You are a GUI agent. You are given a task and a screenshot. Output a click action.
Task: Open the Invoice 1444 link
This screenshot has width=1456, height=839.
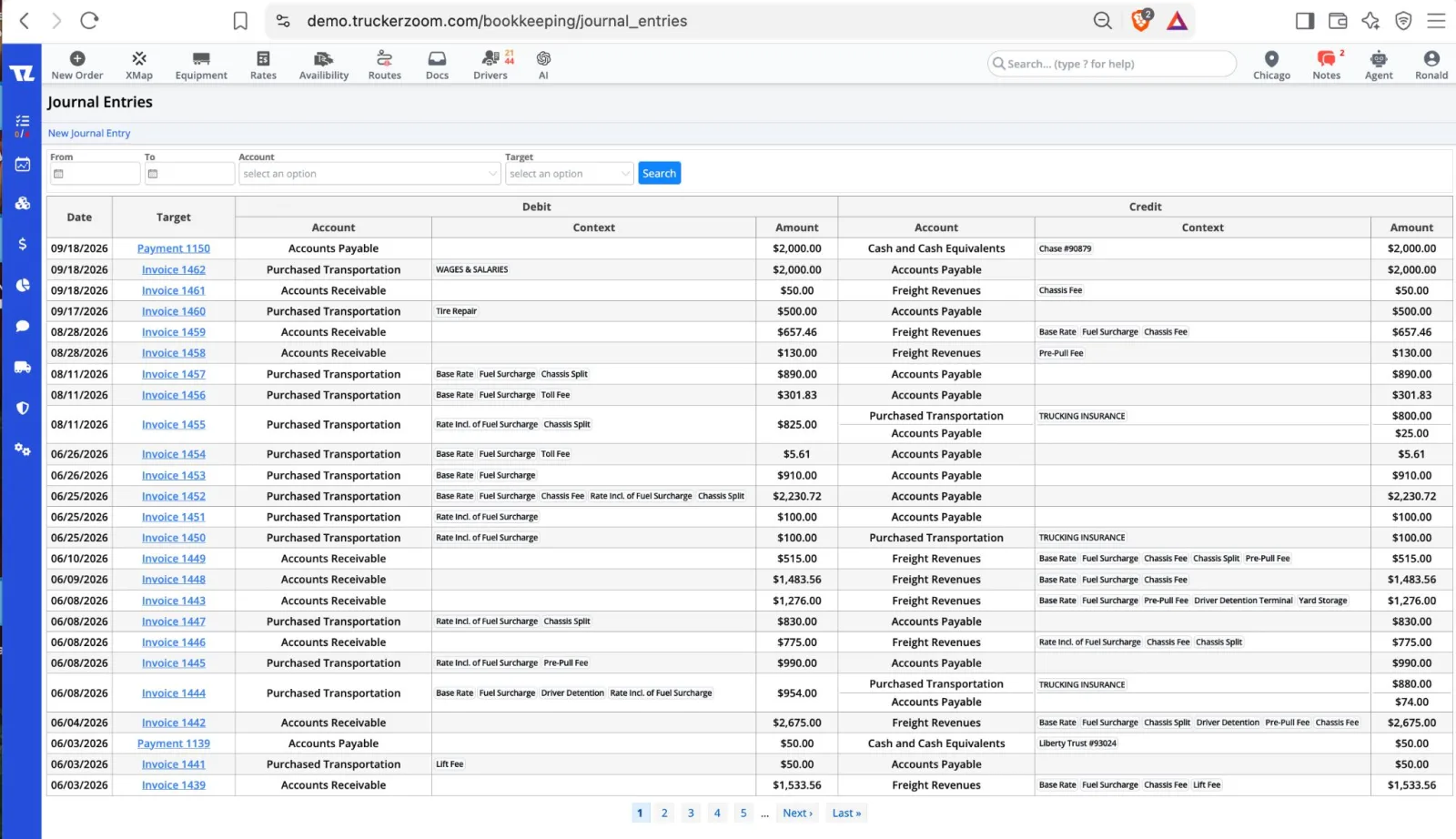point(174,693)
